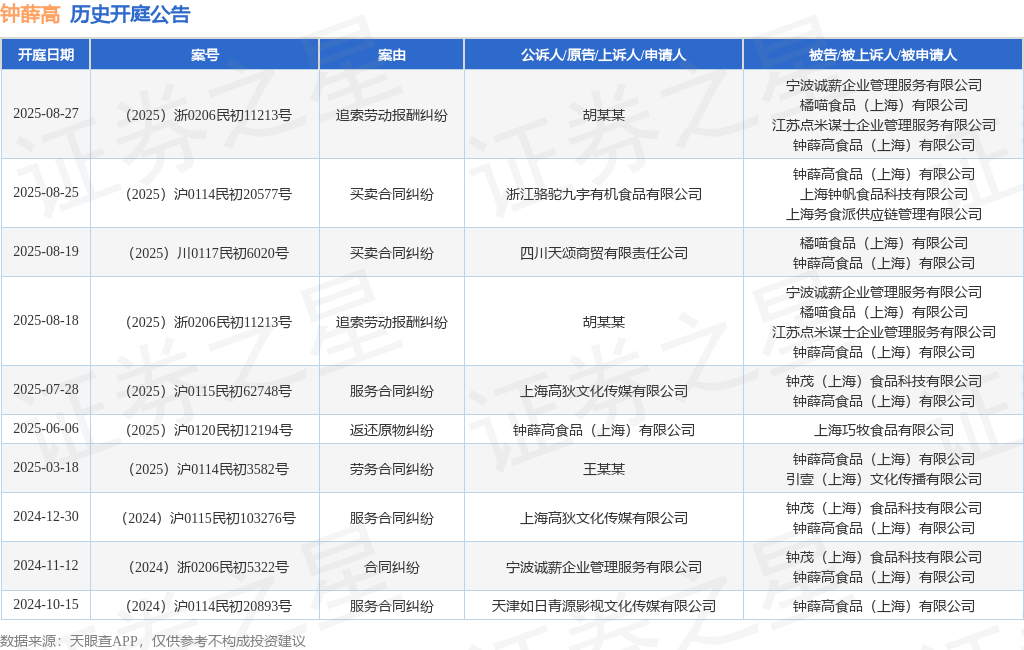Click 上海高狄文化传媒有限公司 in 2025-07-28 row

(x=604, y=391)
